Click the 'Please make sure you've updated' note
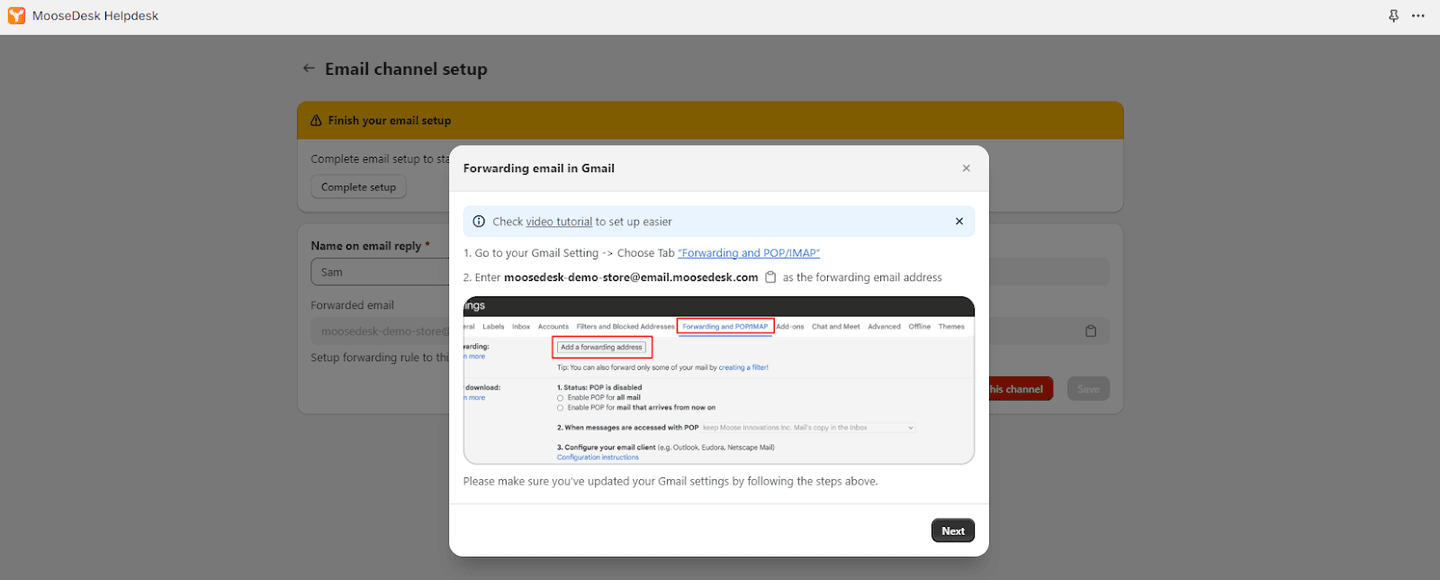This screenshot has width=1440, height=580. (x=670, y=481)
